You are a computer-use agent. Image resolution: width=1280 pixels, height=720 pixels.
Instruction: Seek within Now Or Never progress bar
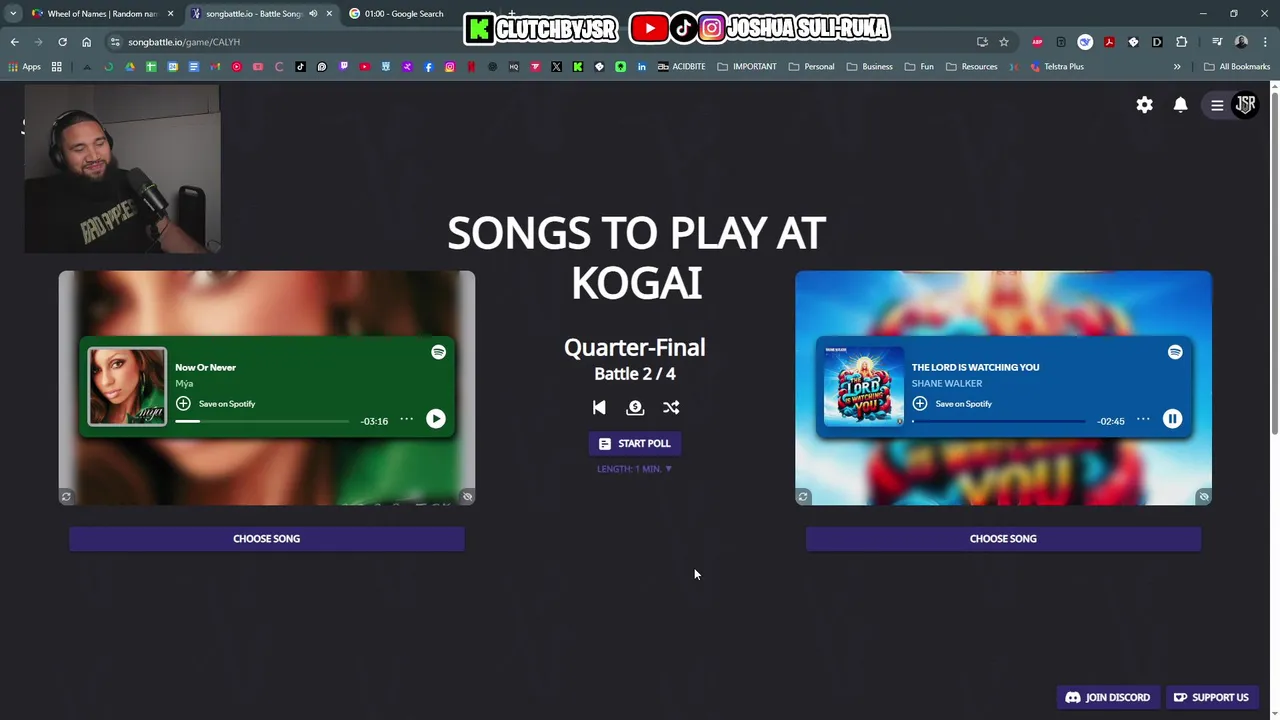(x=262, y=421)
